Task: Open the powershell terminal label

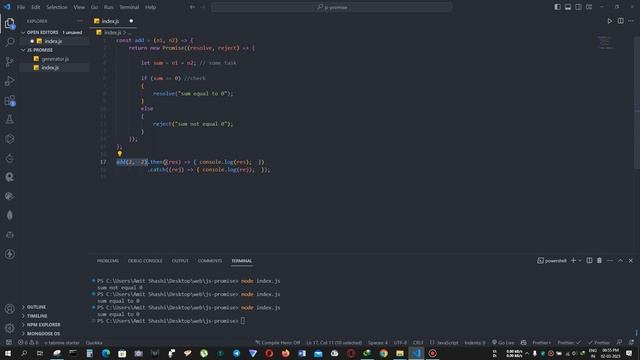Action: tap(552, 260)
